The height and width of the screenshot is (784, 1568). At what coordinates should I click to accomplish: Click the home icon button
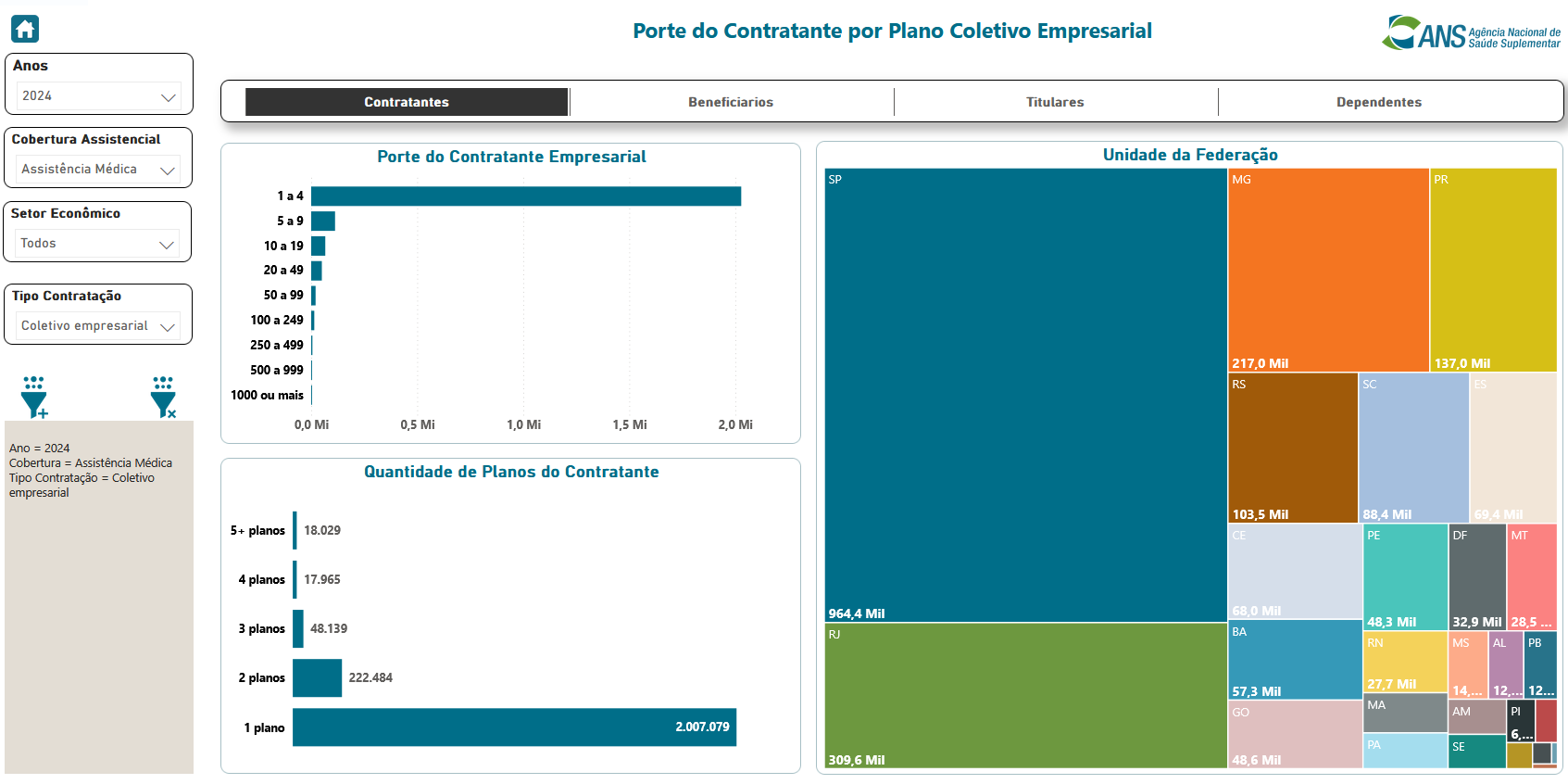tap(25, 30)
